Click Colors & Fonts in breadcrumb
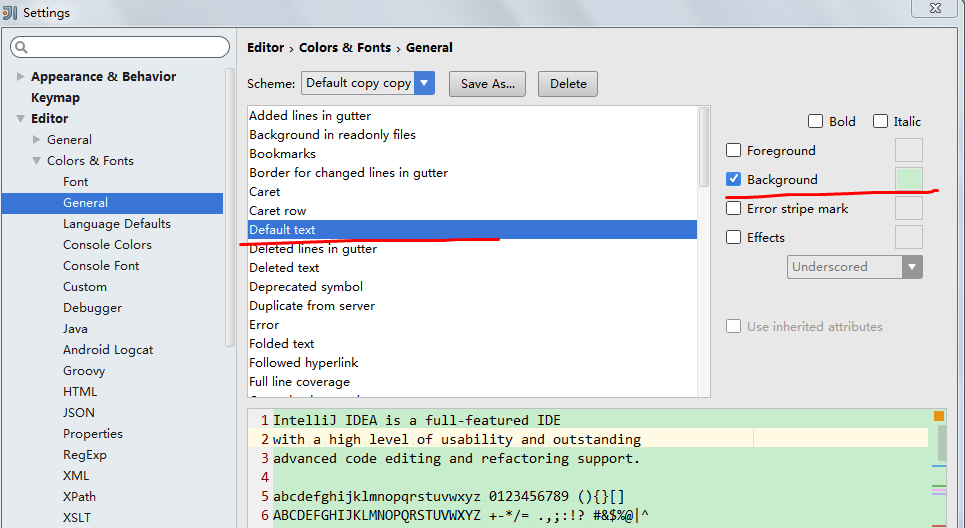This screenshot has width=965, height=528. (345, 47)
